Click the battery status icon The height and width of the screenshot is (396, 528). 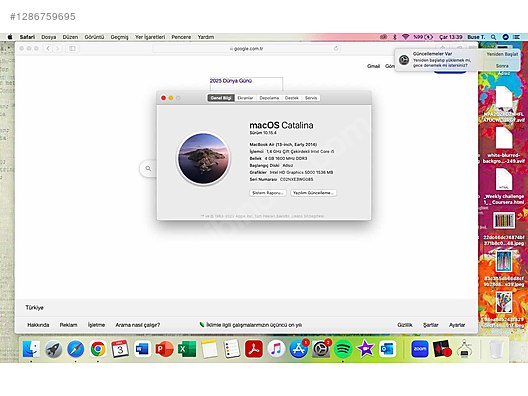(429, 37)
